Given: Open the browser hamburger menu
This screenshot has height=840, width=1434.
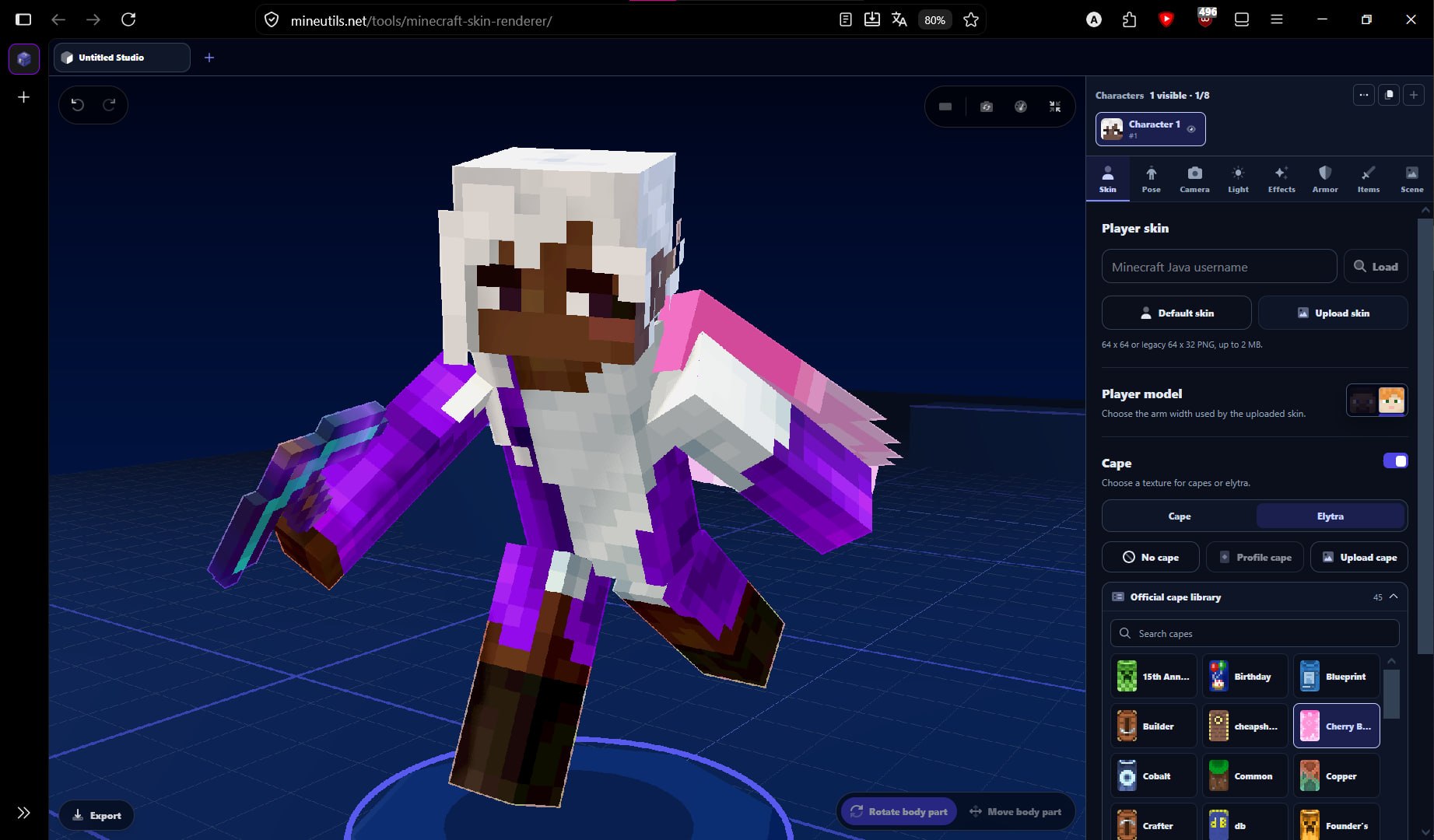Looking at the screenshot, I should (x=1277, y=19).
